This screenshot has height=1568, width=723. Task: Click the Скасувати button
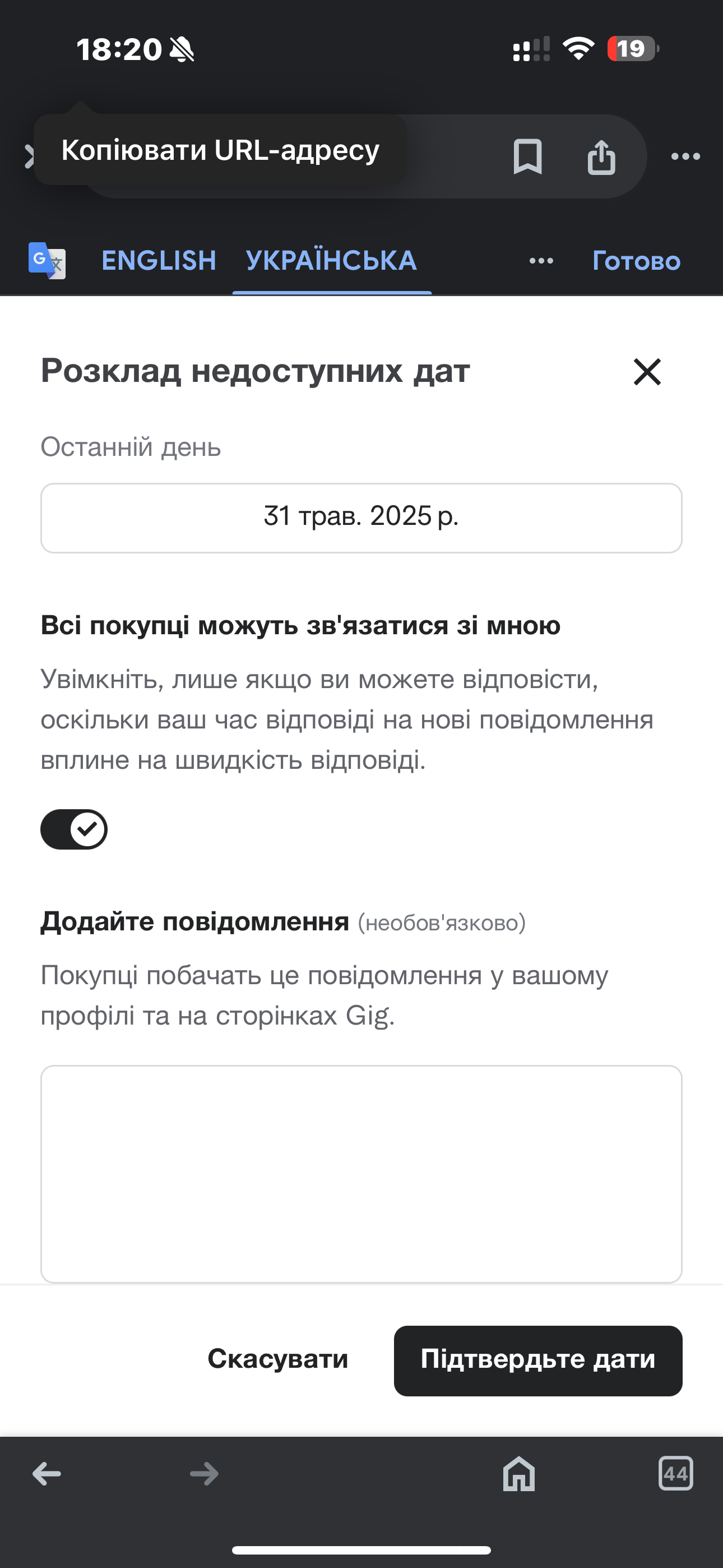[277, 1359]
